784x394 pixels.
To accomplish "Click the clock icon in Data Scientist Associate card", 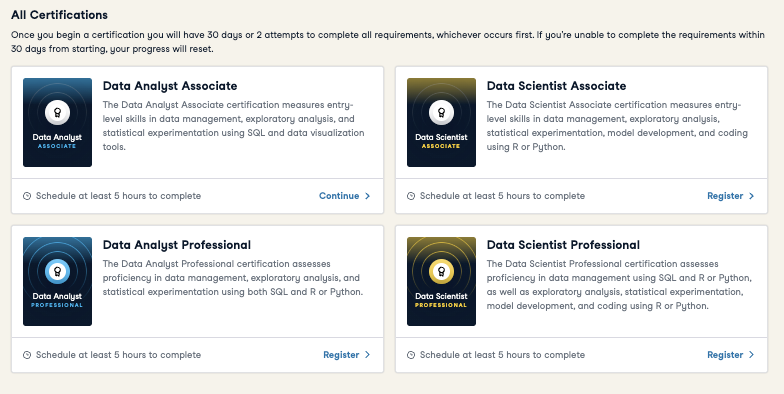I will tap(411, 196).
